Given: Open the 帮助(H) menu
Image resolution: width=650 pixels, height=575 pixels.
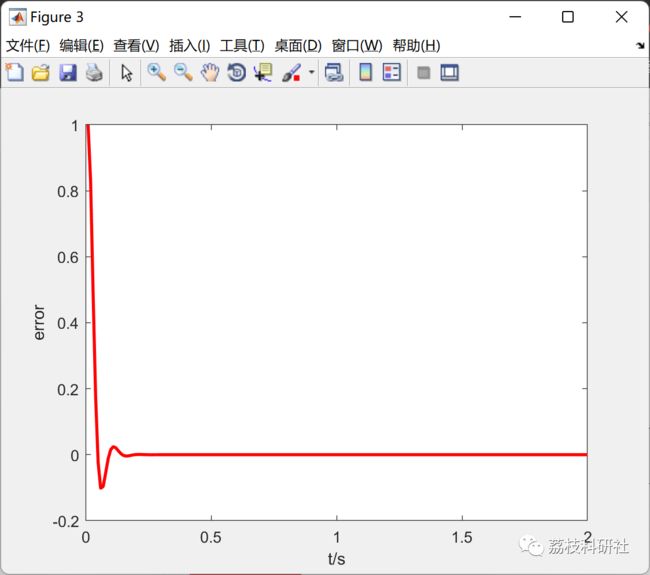Looking at the screenshot, I should click(416, 46).
